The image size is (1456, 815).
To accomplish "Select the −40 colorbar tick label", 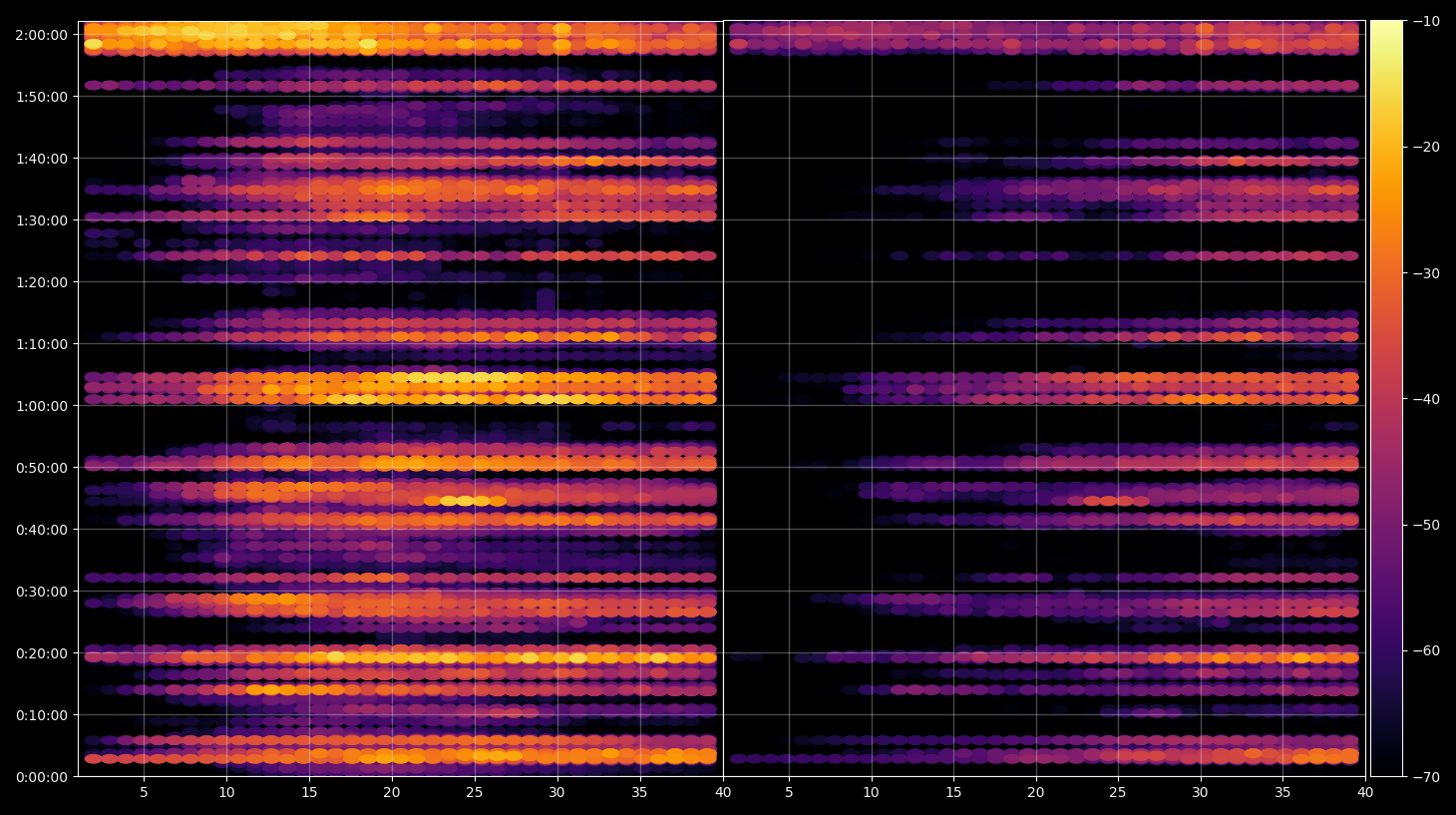I will point(1426,399).
